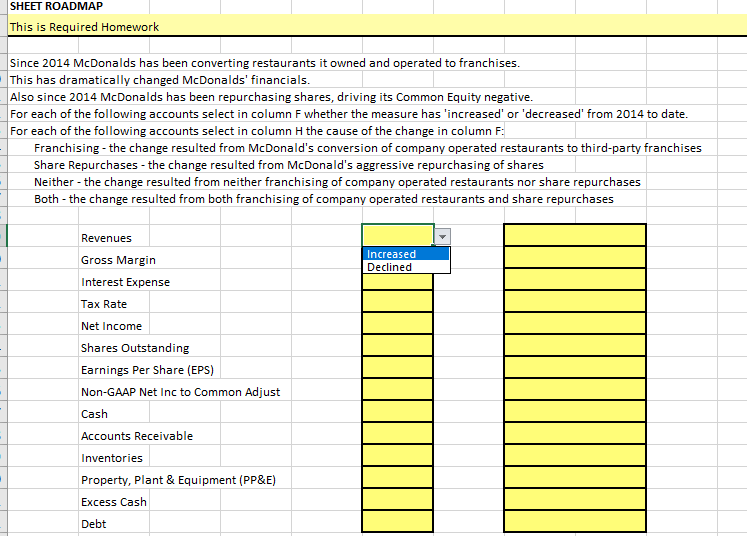This screenshot has height=536, width=747.
Task: Click the line starting 'Since 2014 McDonalds has been converting'
Action: click(265, 63)
